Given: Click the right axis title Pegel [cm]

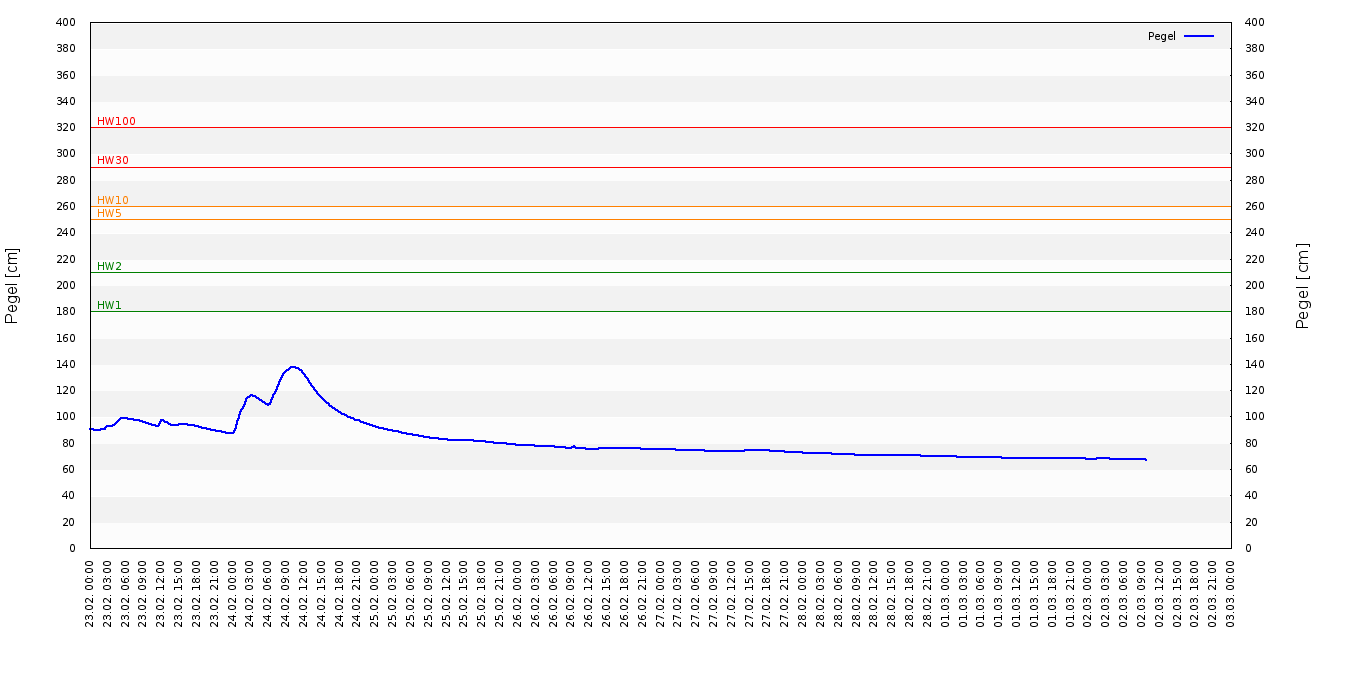Looking at the screenshot, I should 1302,285.
